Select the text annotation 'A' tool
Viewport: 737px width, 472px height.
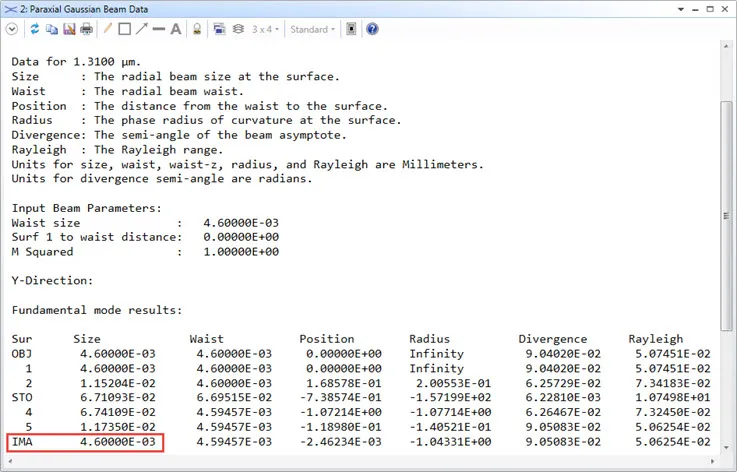(175, 29)
